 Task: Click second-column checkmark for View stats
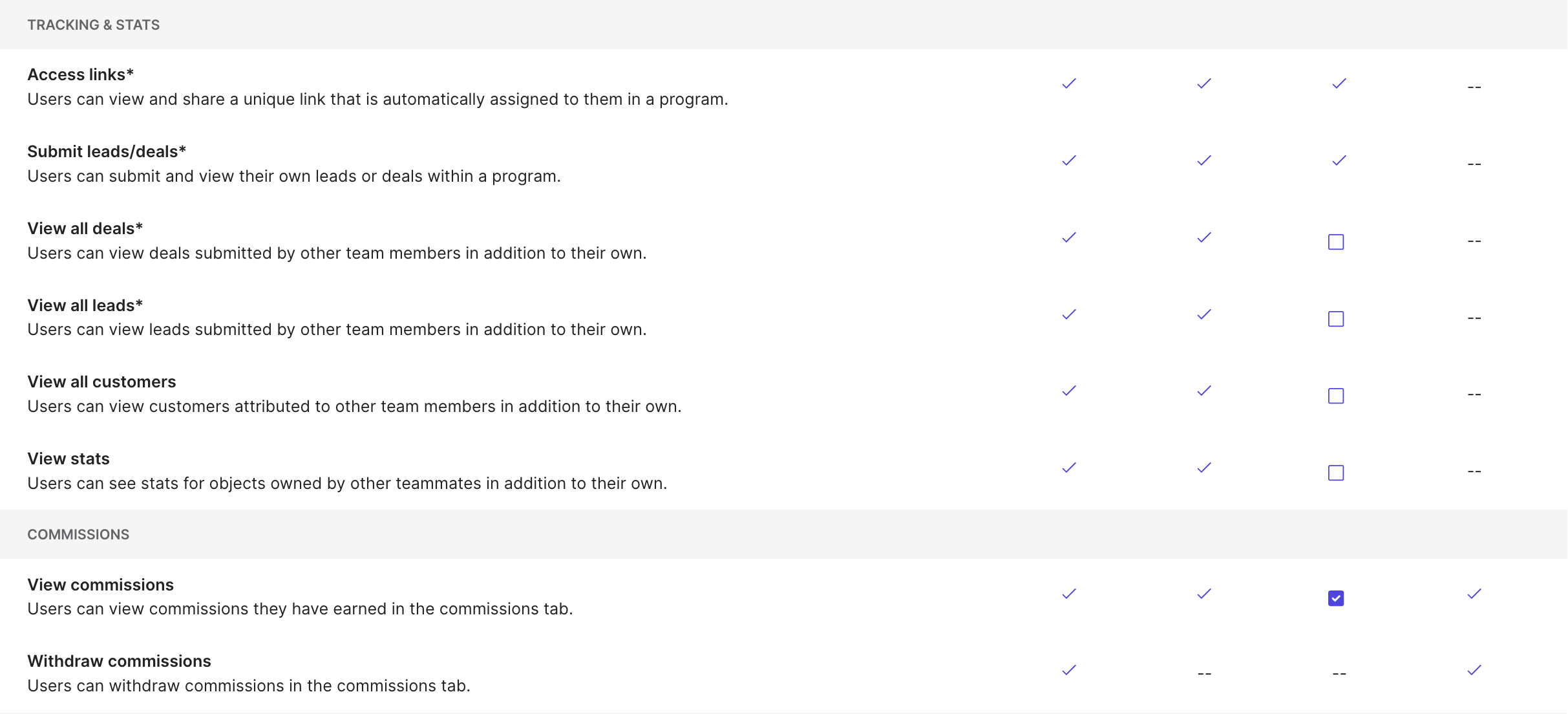1204,468
